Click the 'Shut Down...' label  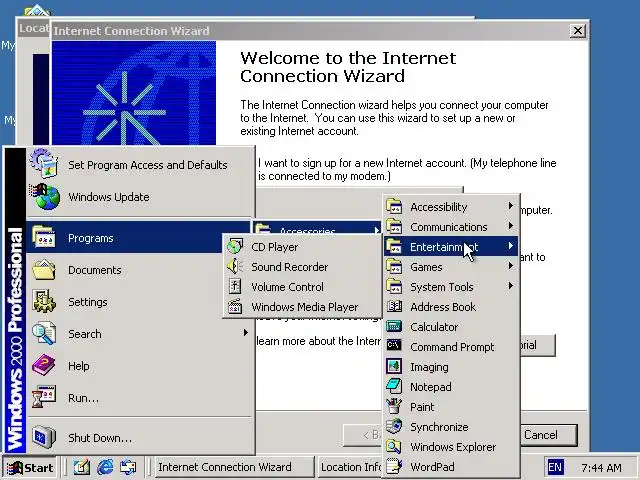100,438
